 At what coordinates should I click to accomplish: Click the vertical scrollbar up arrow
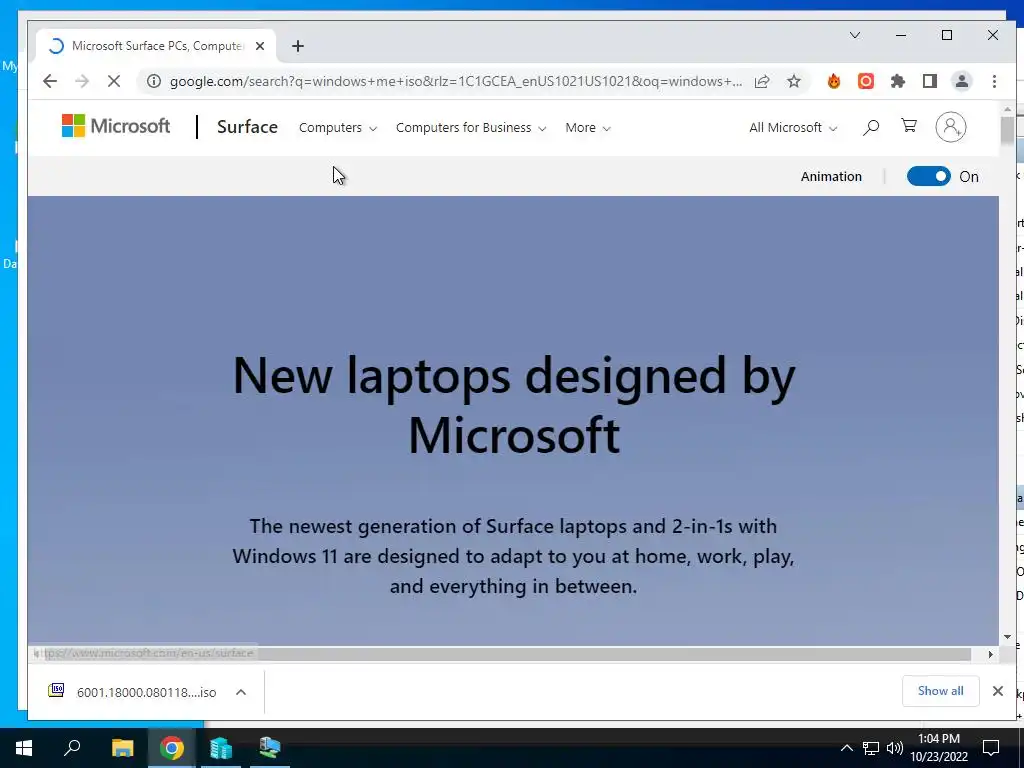(1007, 109)
